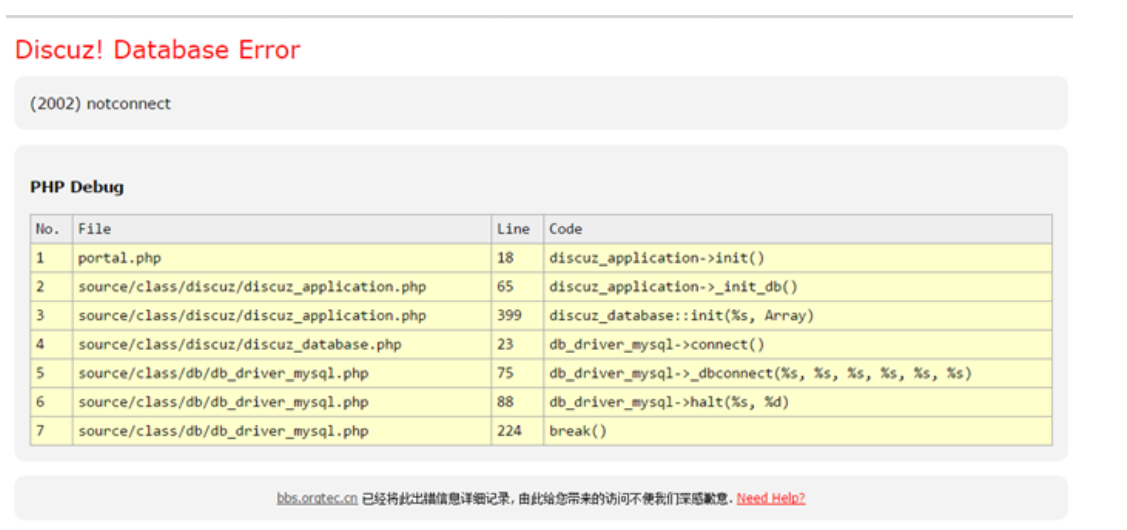Image resolution: width=1127 pixels, height=530 pixels.
Task: Open the bbs.orgtec.cn link in footer
Action: tap(317, 498)
